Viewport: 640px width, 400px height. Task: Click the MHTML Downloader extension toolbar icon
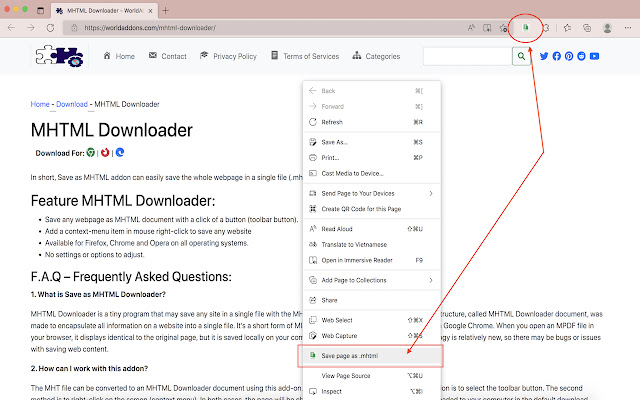pyautogui.click(x=526, y=27)
